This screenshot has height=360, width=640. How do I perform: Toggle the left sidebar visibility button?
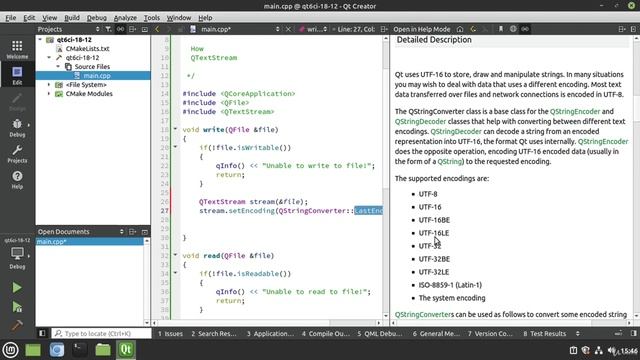42,333
